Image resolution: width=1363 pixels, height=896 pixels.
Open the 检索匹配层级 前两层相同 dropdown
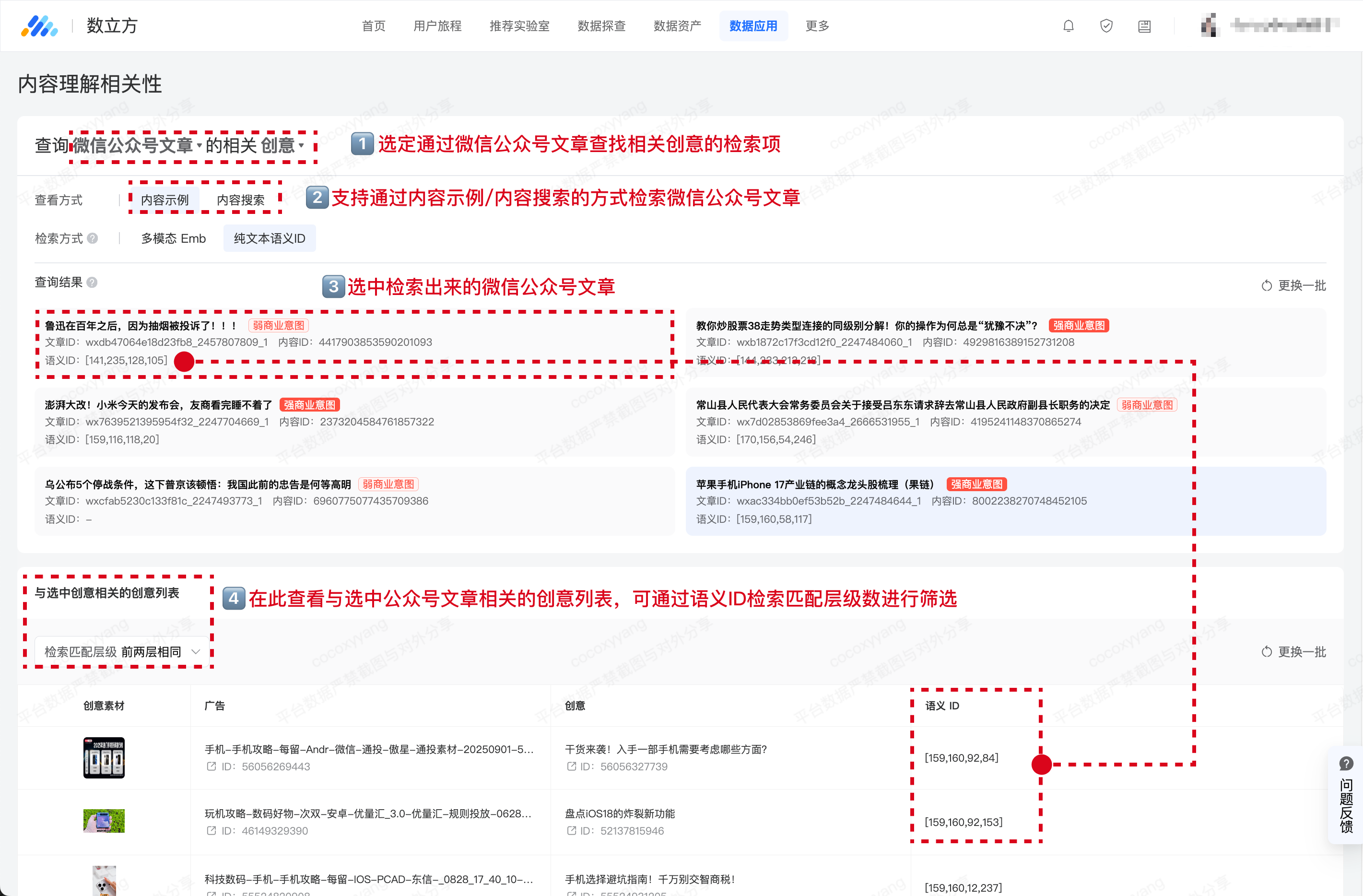coord(122,651)
